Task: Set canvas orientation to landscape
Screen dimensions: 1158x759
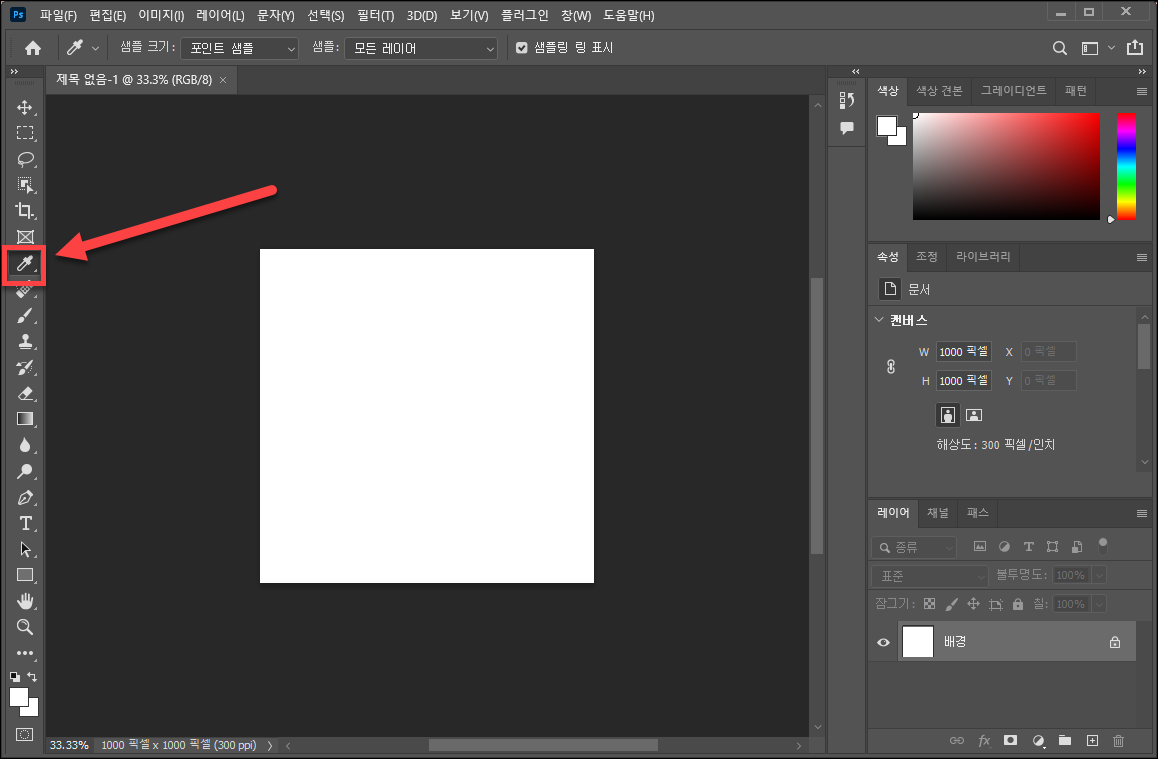Action: click(x=974, y=415)
